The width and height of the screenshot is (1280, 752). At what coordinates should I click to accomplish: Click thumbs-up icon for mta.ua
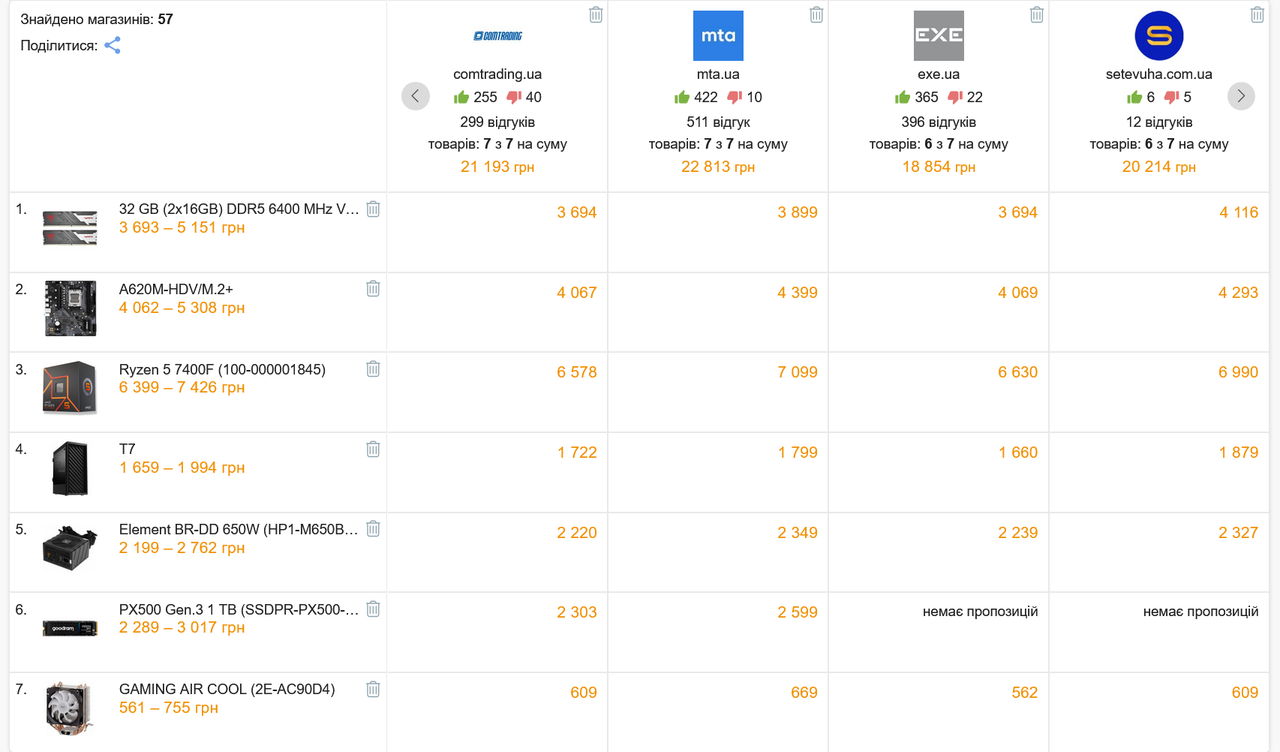click(682, 97)
